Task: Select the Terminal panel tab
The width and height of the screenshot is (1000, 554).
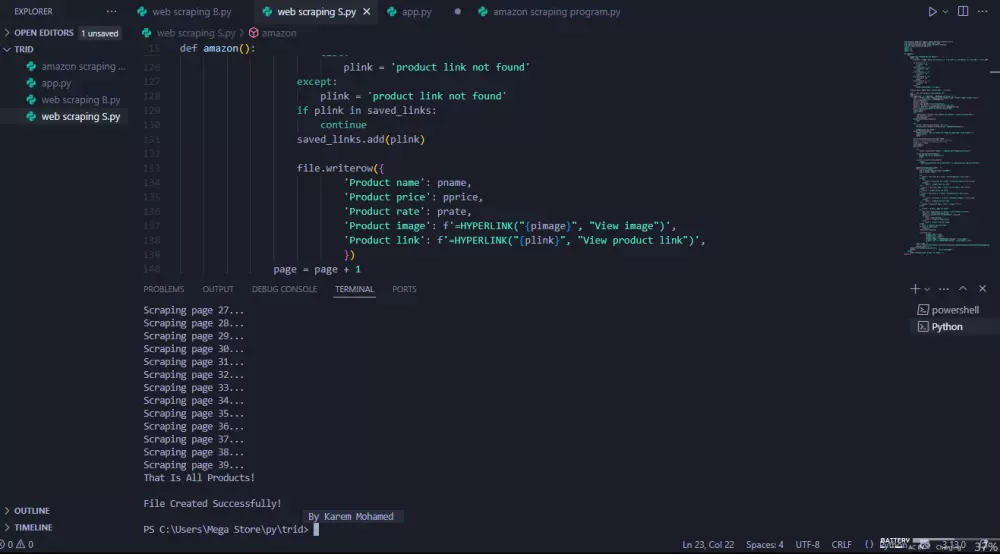Action: 354,289
